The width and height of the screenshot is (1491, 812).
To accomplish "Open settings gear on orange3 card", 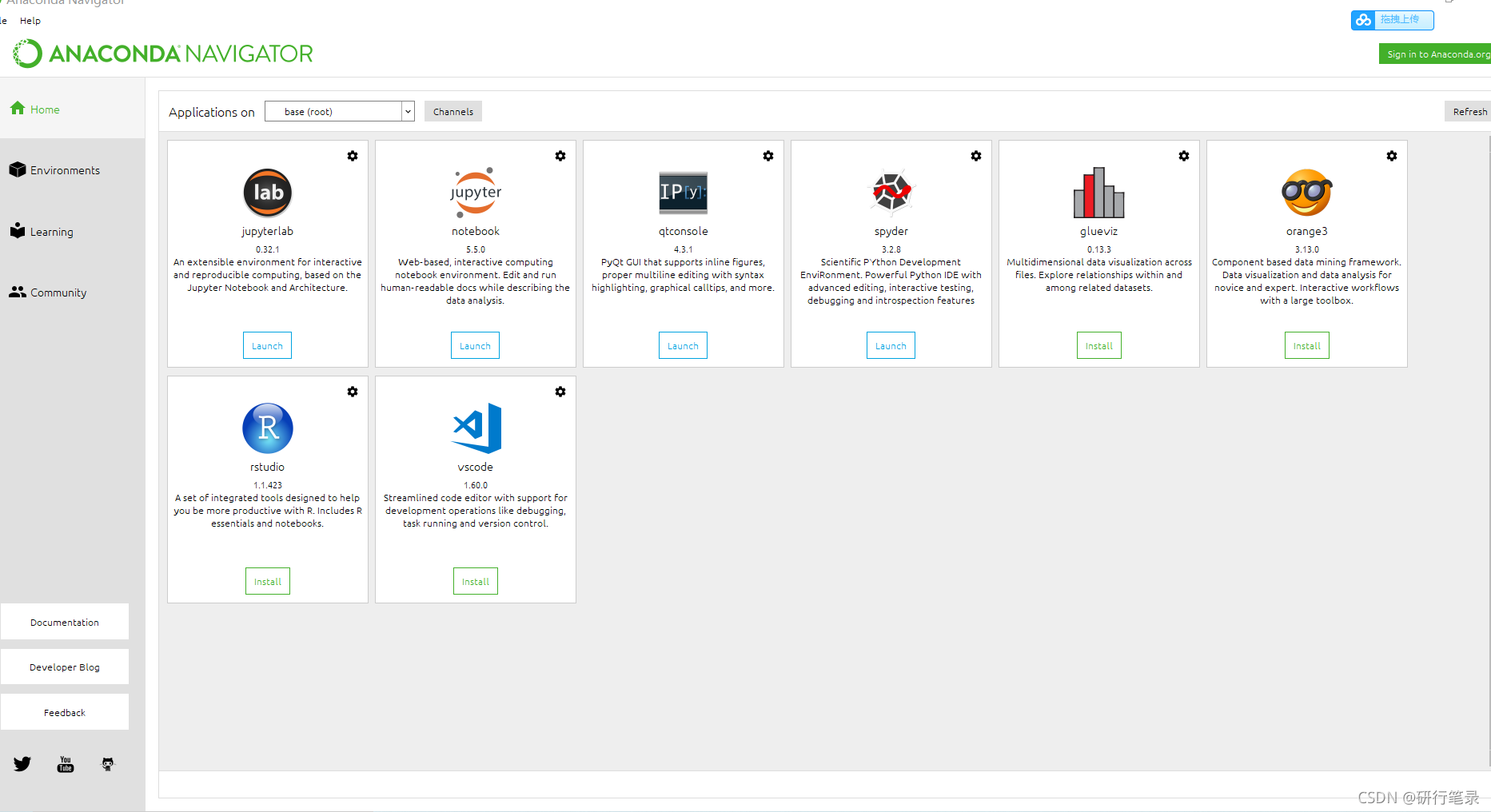I will 1392,156.
